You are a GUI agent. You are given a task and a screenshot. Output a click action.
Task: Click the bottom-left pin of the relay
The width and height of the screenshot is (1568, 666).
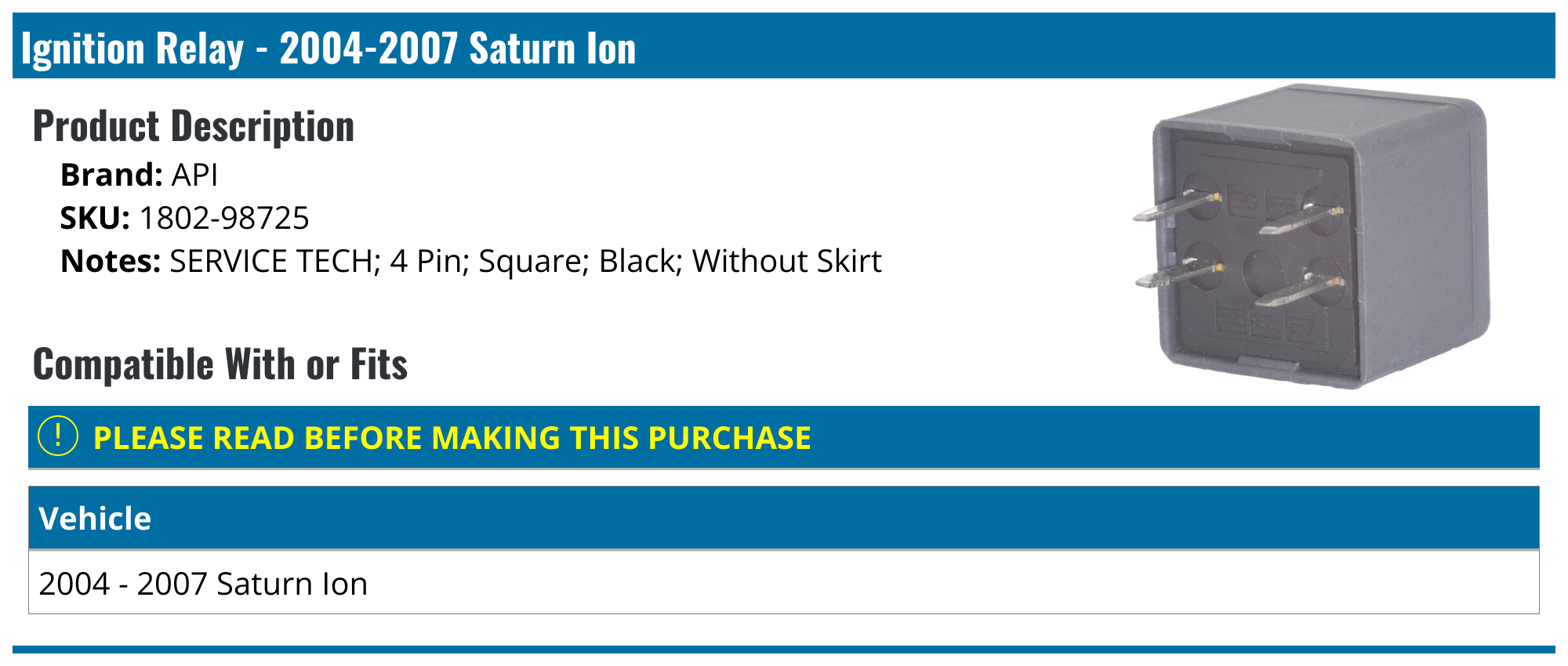pos(1176,274)
